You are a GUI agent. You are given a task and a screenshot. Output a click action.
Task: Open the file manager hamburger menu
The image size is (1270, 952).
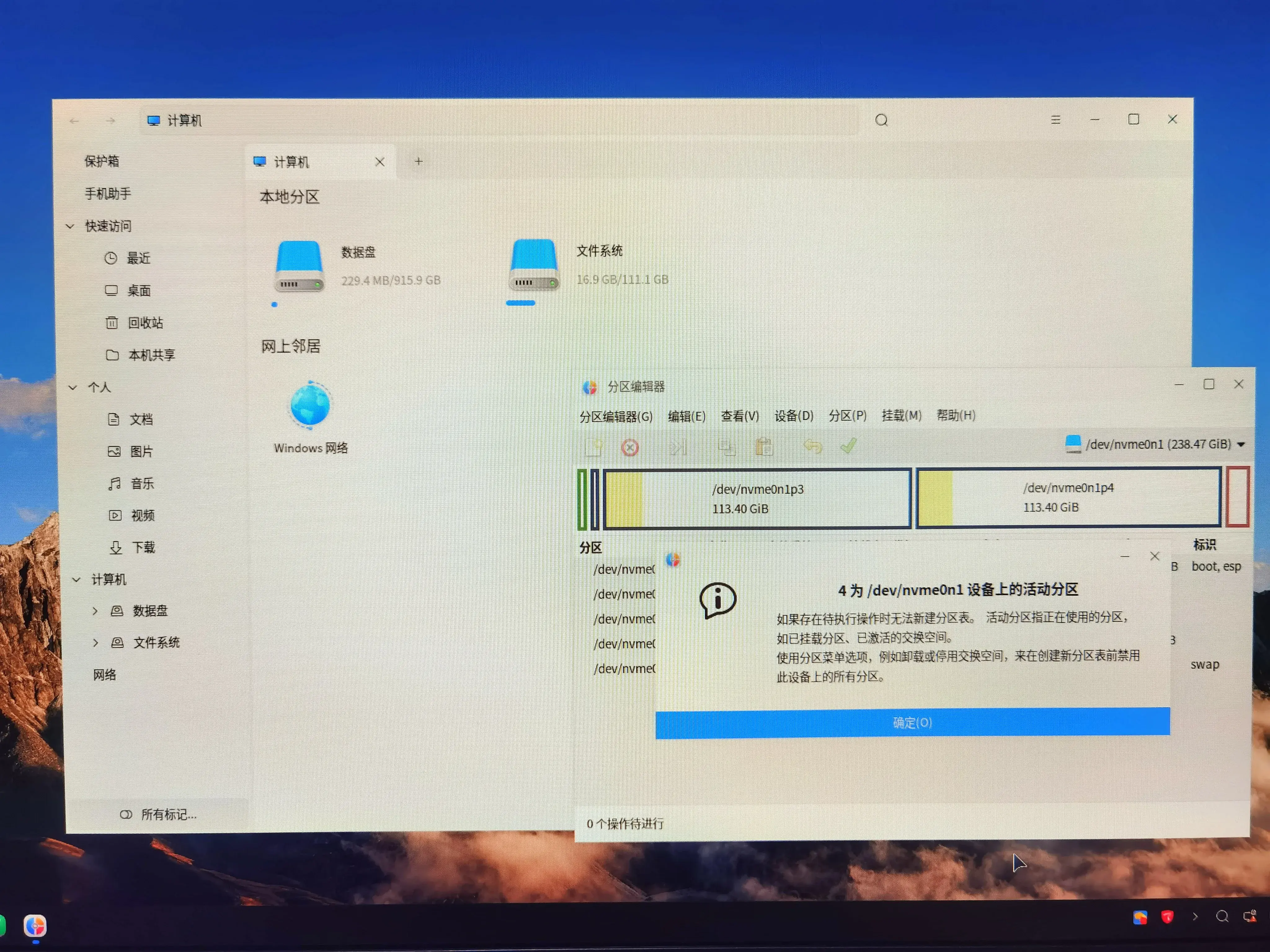(x=1055, y=119)
